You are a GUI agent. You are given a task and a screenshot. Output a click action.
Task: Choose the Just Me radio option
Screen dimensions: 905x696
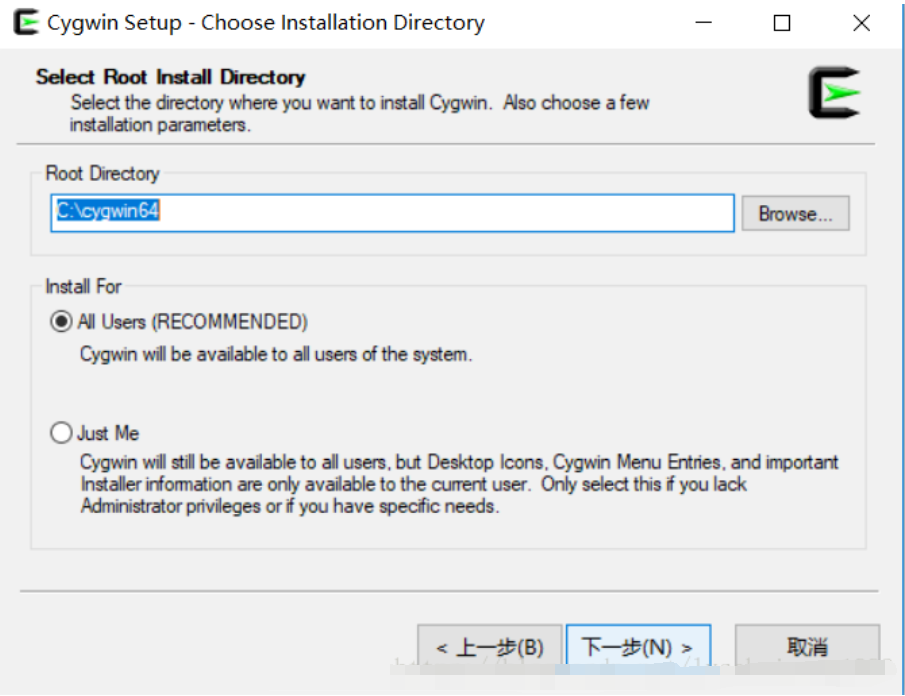click(x=62, y=433)
